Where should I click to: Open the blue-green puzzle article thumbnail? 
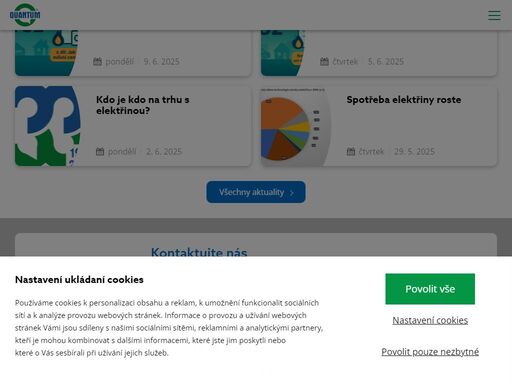tap(48, 126)
